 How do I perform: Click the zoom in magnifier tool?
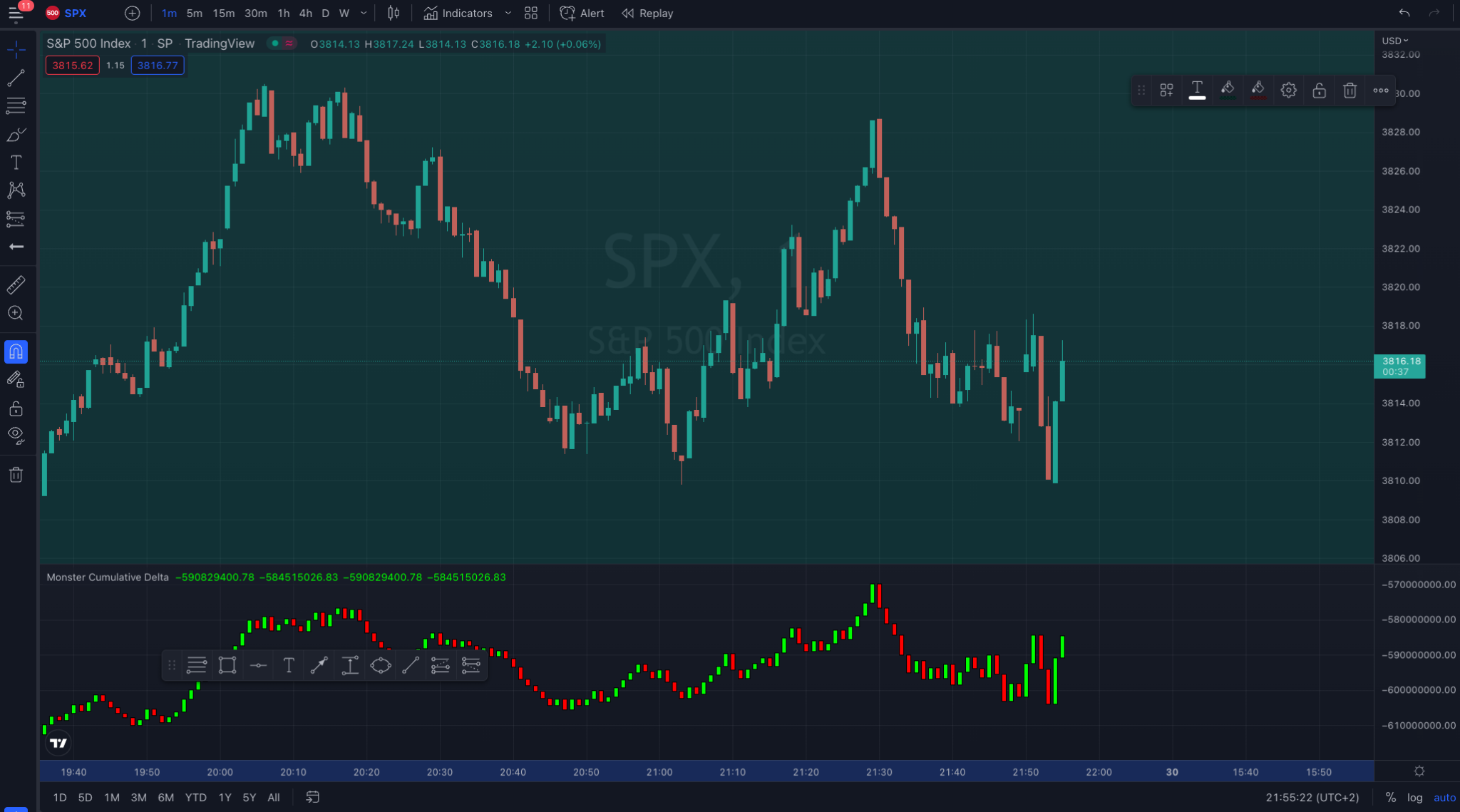point(16,314)
